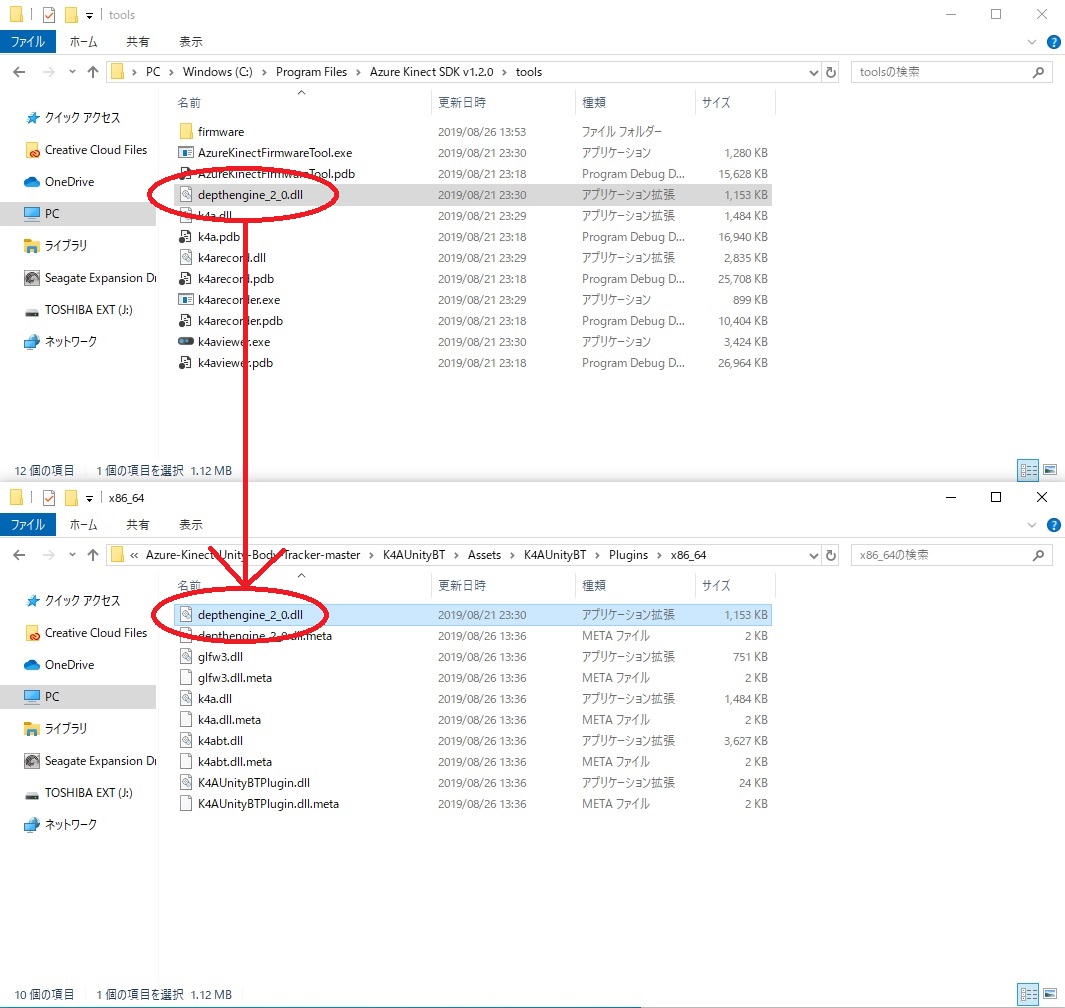Click Program Files breadcrumb in tools address bar

click(311, 72)
